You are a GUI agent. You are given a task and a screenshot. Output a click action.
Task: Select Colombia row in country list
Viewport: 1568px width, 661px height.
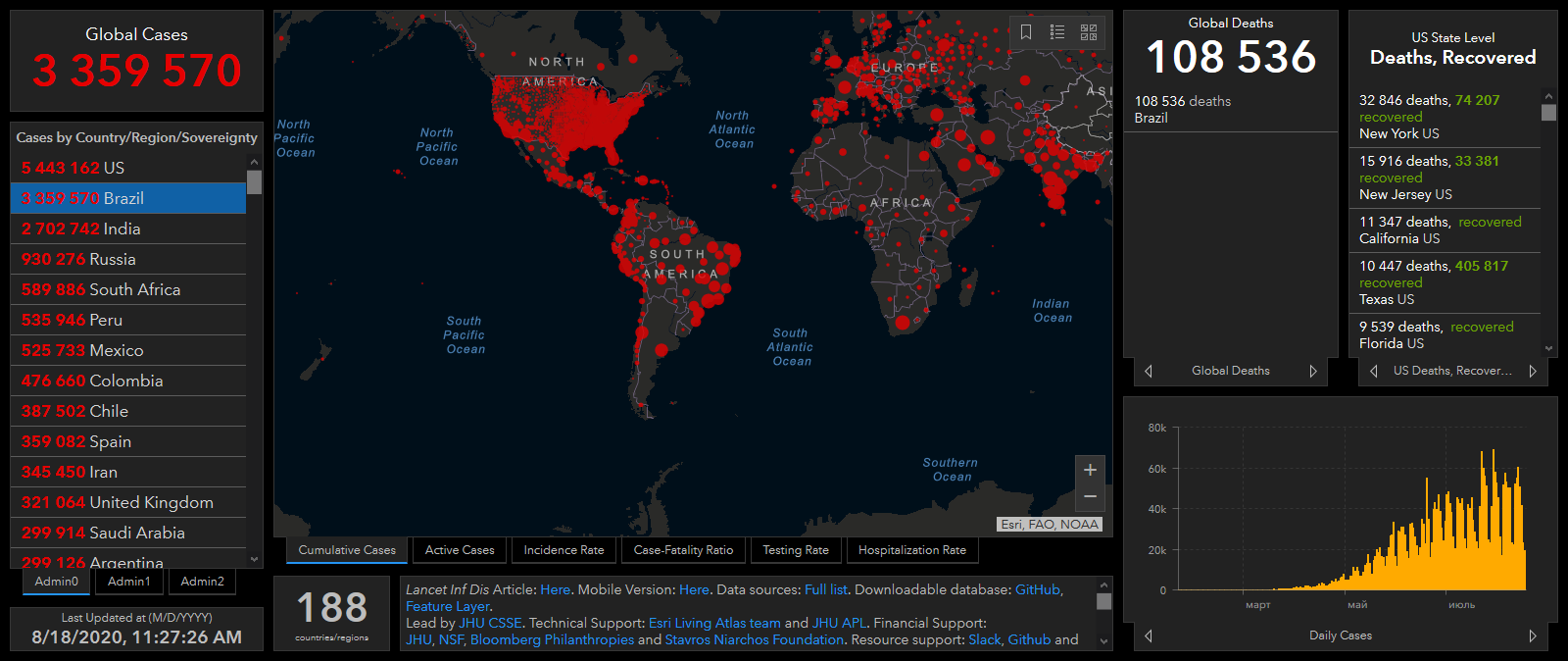pos(128,381)
